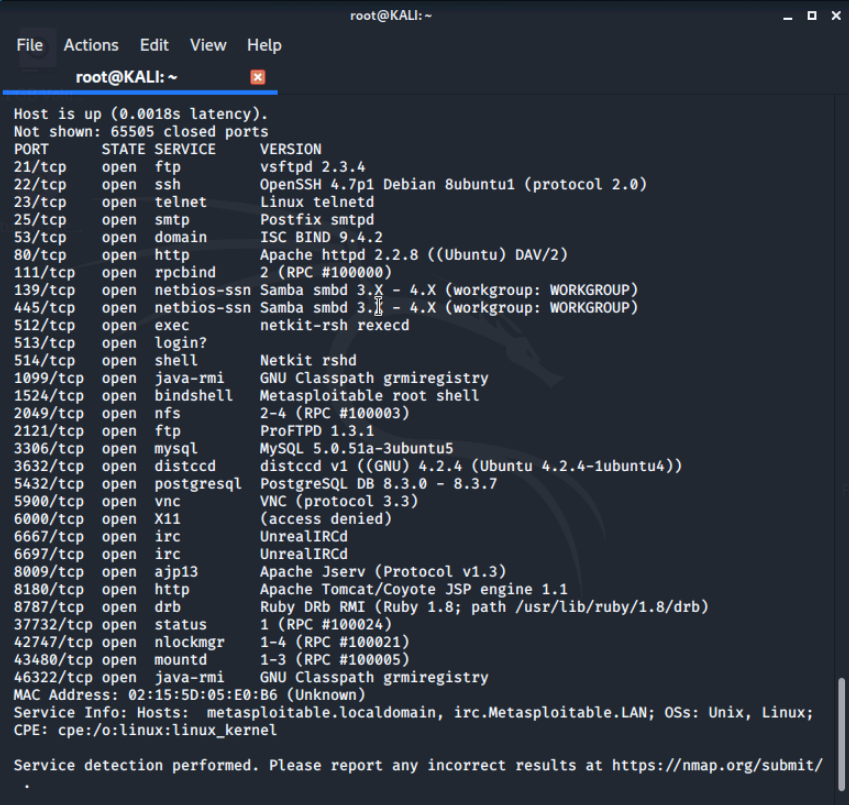The width and height of the screenshot is (849, 805).
Task: Click the 139/tcp port entry
Action: click(44, 290)
